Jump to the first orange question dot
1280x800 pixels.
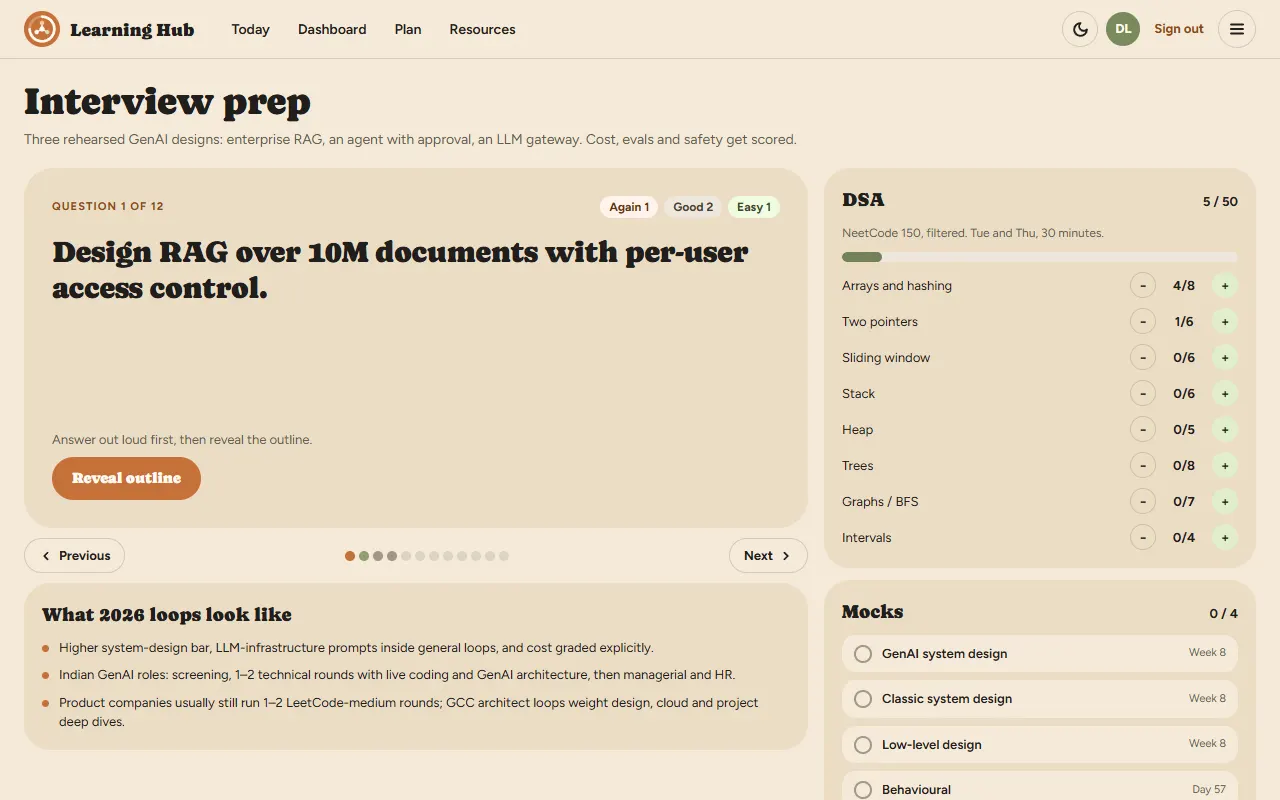[x=350, y=556]
